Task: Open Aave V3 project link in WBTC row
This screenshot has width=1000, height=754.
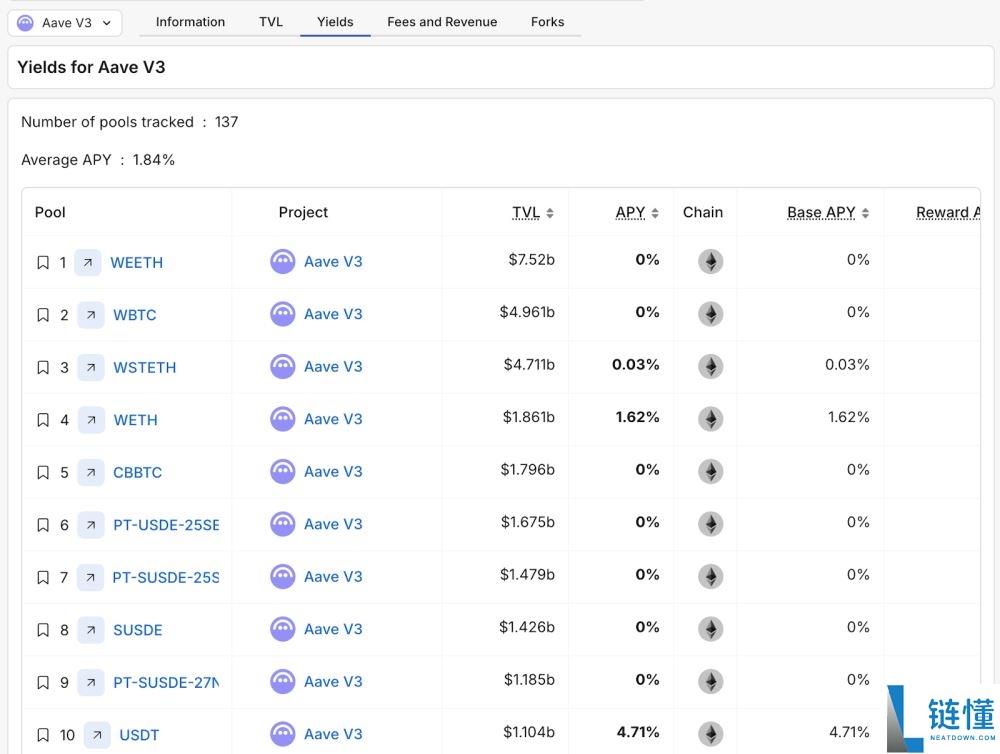Action: (x=333, y=314)
